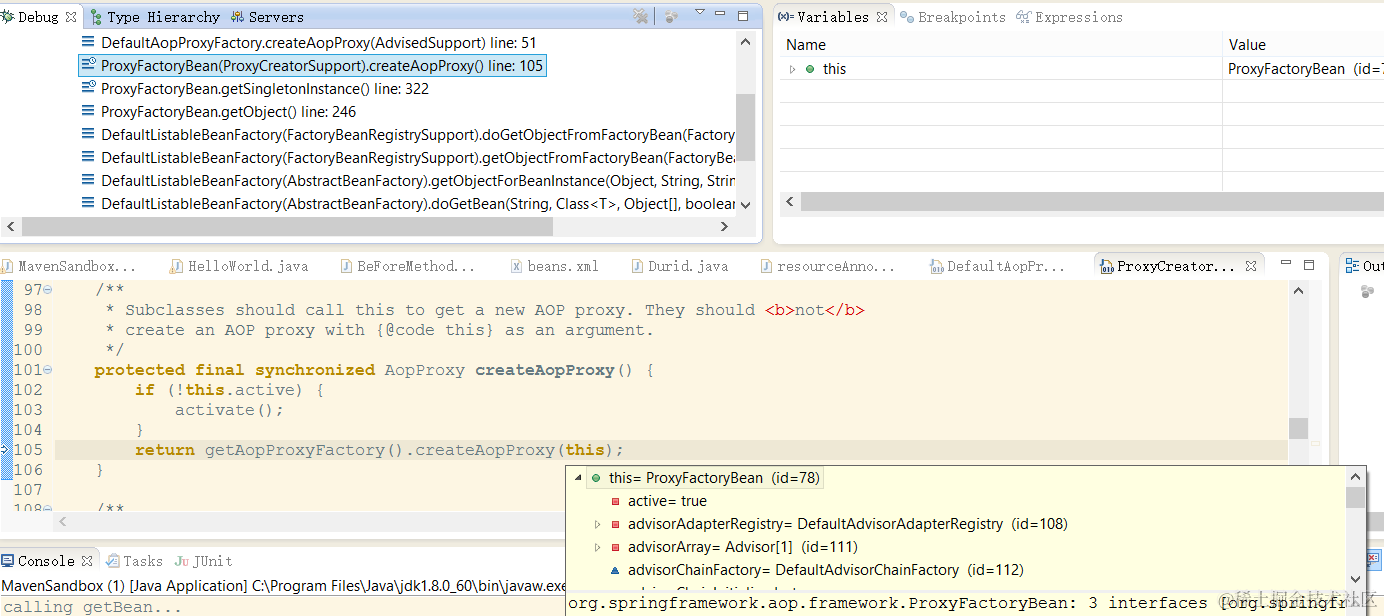Select the doGetBean stack frame
Screen dimensions: 1384x616
(x=407, y=204)
